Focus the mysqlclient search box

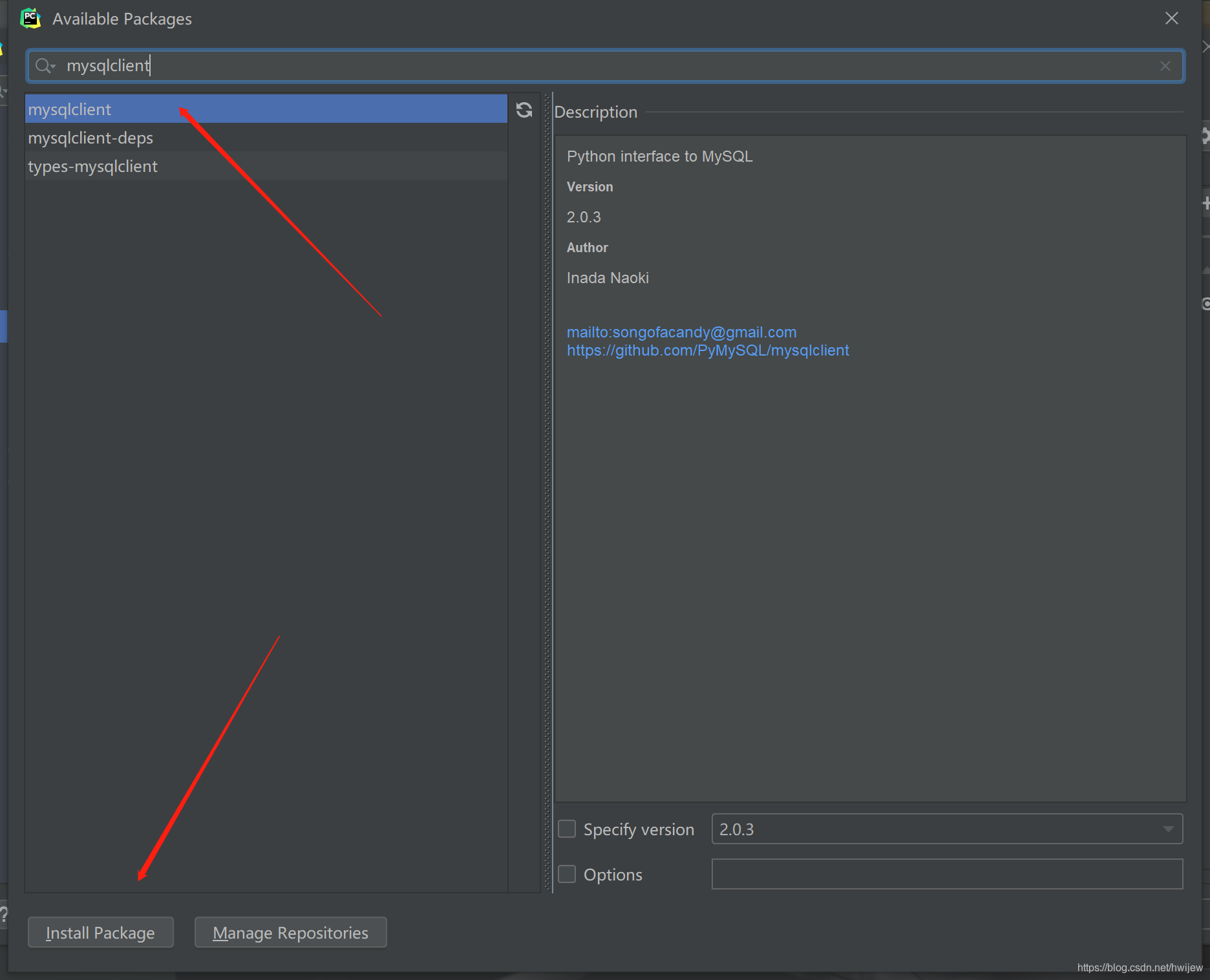605,66
